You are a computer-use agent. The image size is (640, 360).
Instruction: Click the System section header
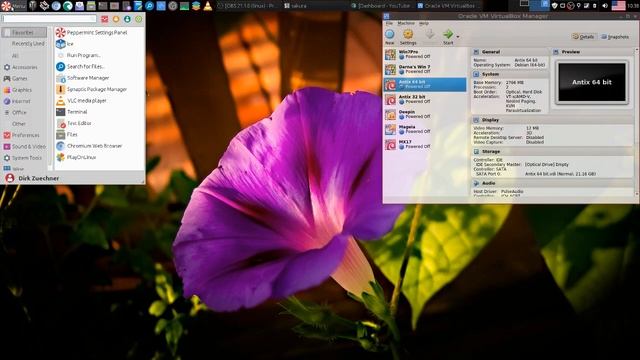[510, 74]
